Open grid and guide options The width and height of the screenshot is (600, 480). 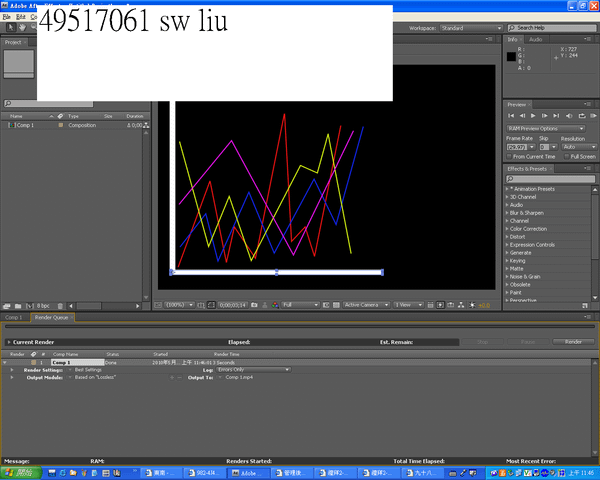click(201, 305)
